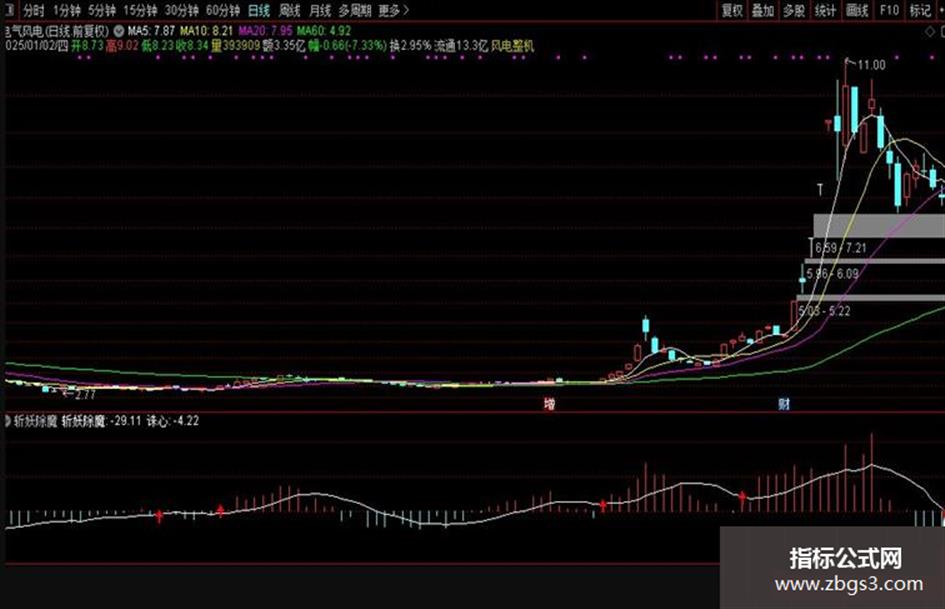Click the 流通13.3亿 float value
This screenshot has width=945, height=609.
460,46
